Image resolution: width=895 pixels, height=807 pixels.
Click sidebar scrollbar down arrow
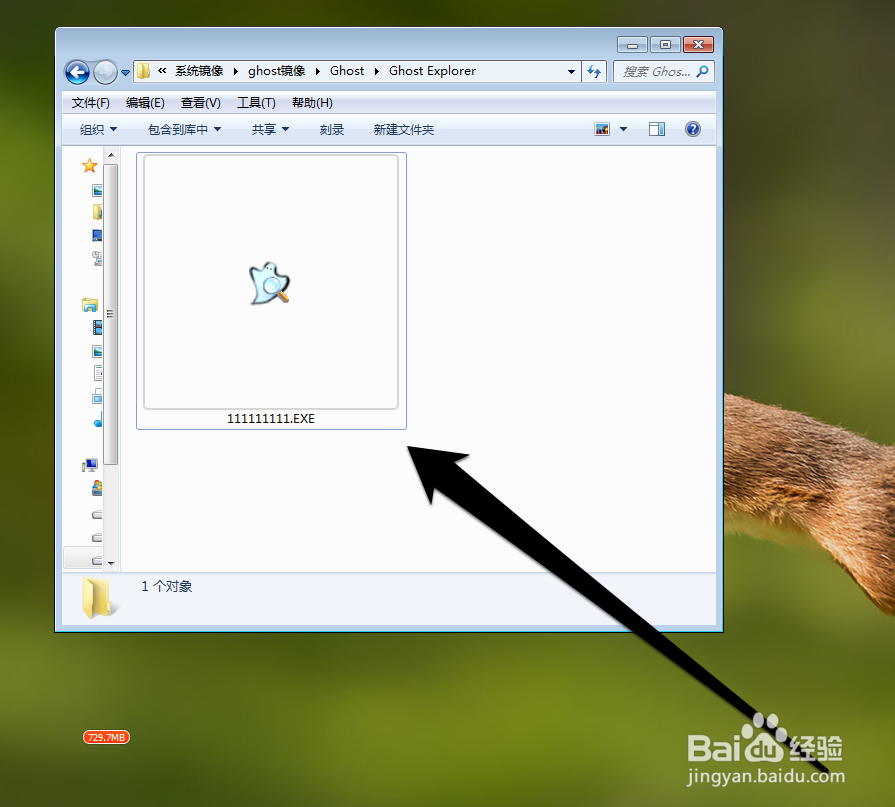click(x=111, y=563)
